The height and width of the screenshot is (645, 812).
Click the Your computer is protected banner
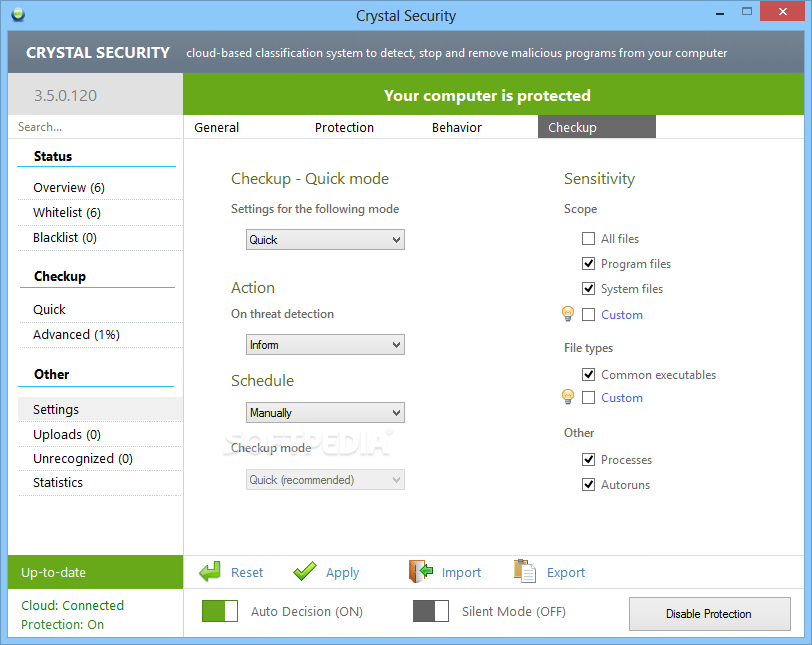pos(494,94)
